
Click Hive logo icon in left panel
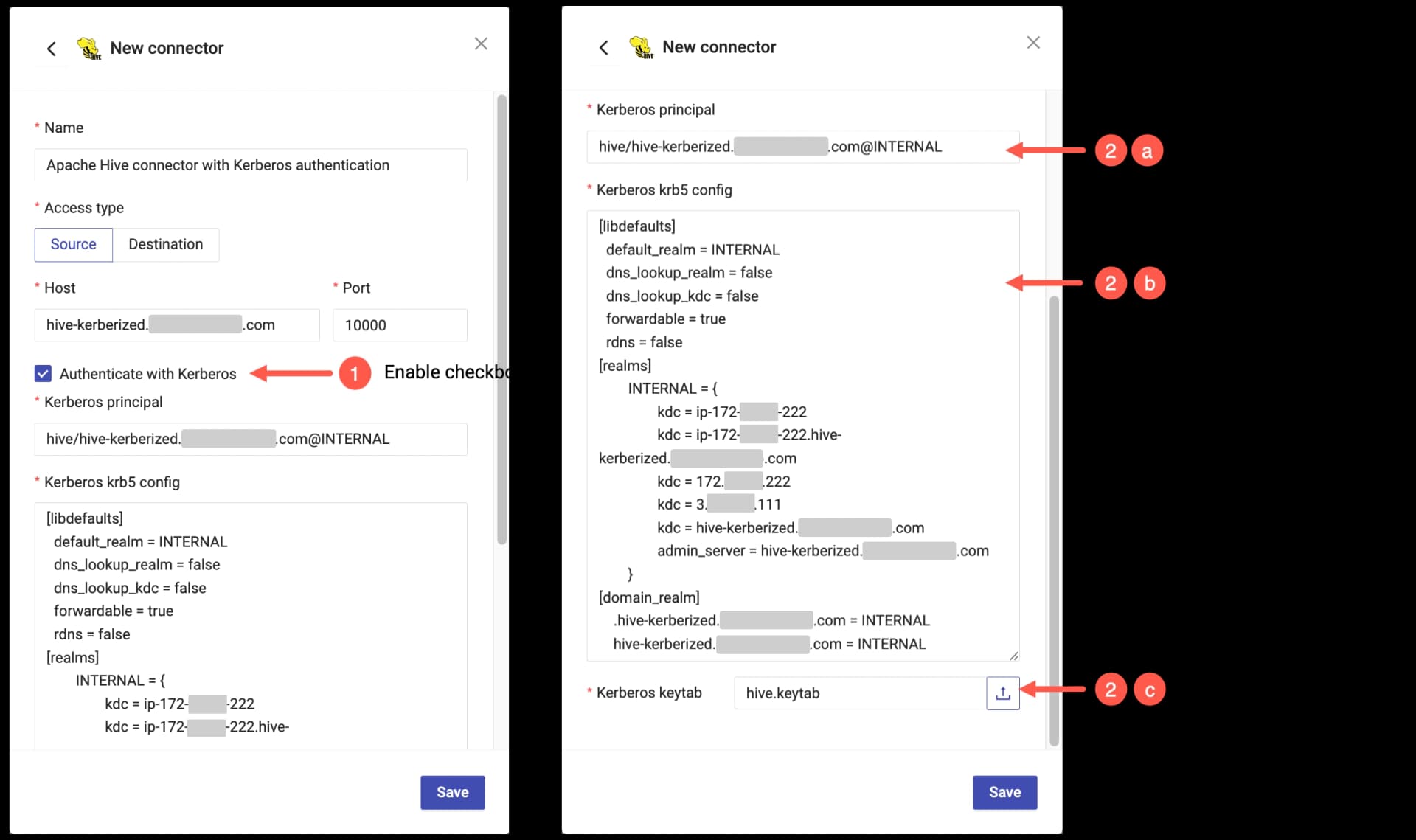click(89, 49)
